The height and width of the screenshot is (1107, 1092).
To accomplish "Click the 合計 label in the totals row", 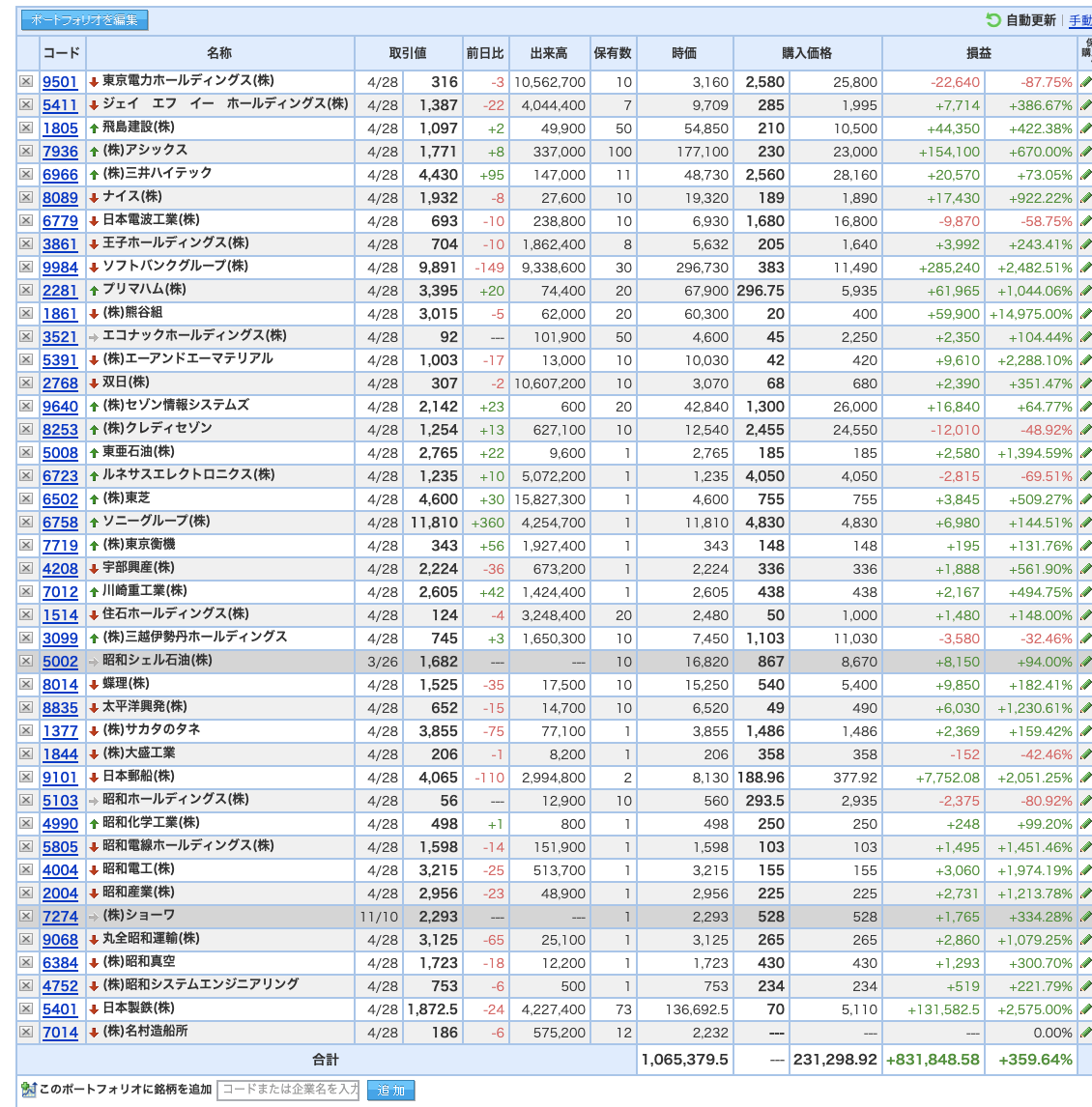I will point(326,1060).
